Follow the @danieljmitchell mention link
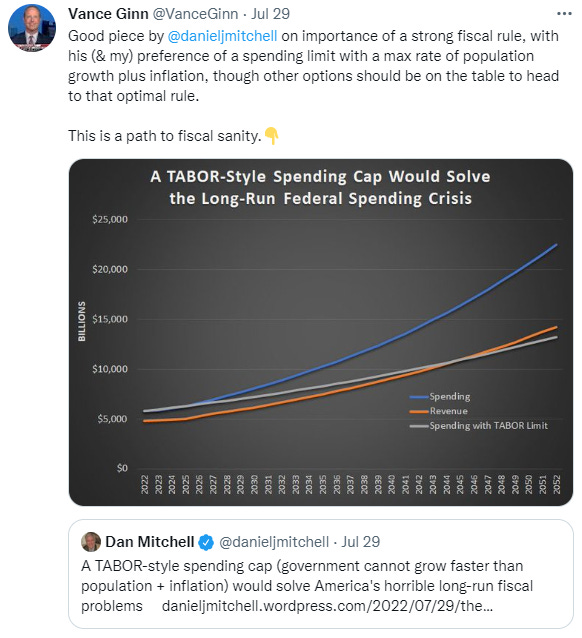582x638 pixels. click(222, 36)
